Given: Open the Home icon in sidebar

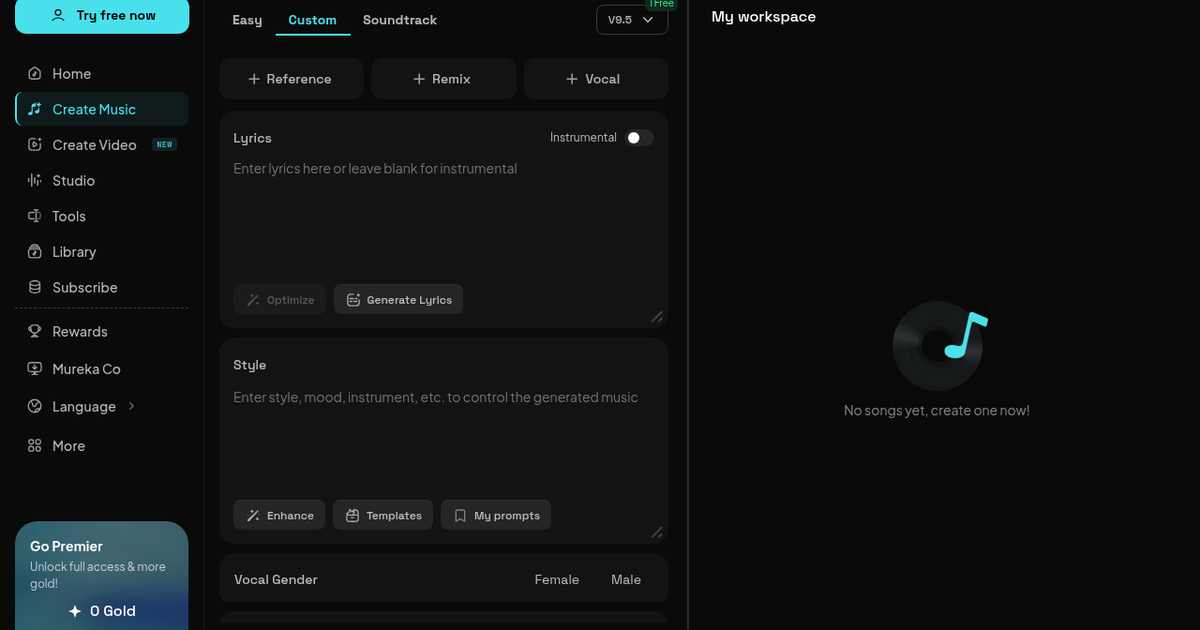Looking at the screenshot, I should coord(35,74).
